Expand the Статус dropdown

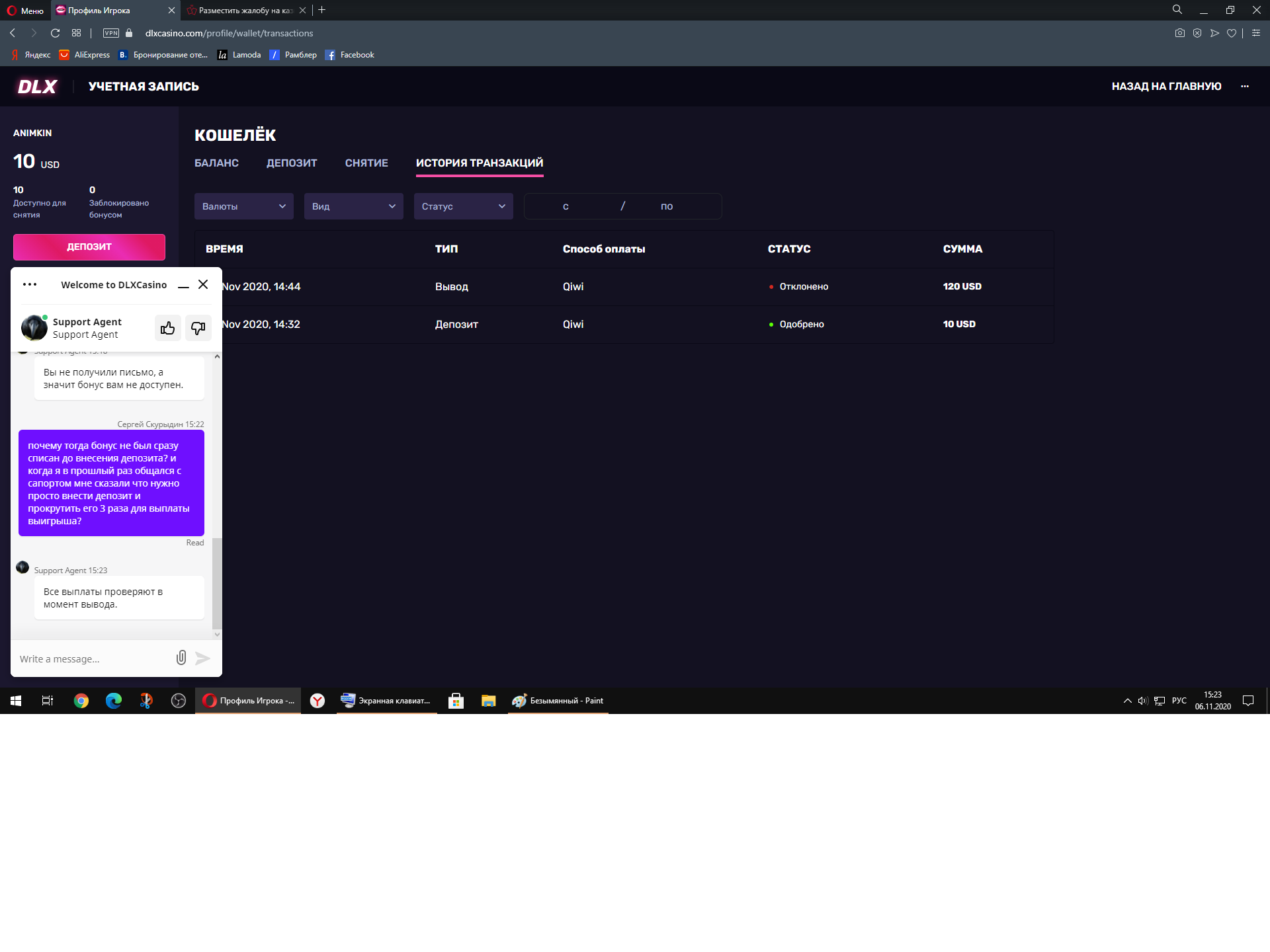click(x=464, y=206)
